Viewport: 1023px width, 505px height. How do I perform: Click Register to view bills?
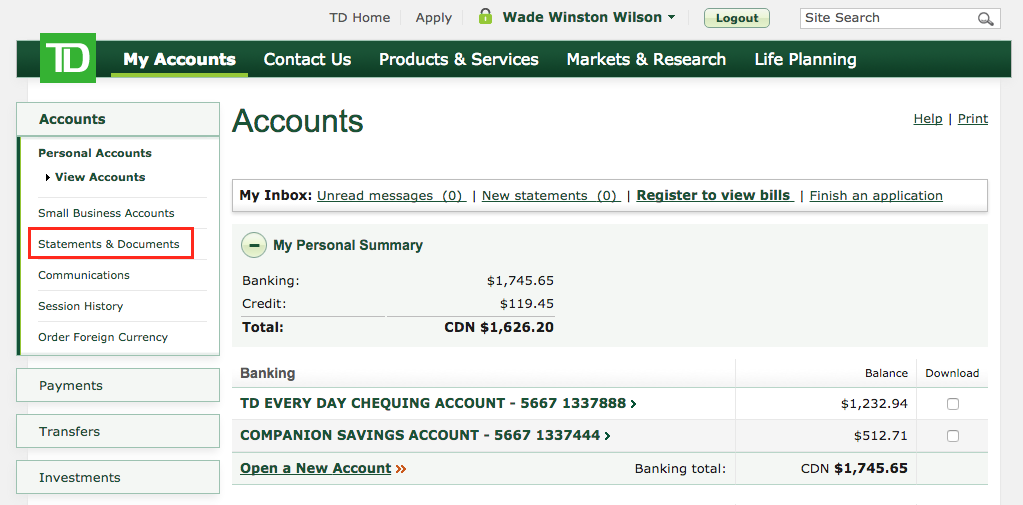tap(715, 196)
